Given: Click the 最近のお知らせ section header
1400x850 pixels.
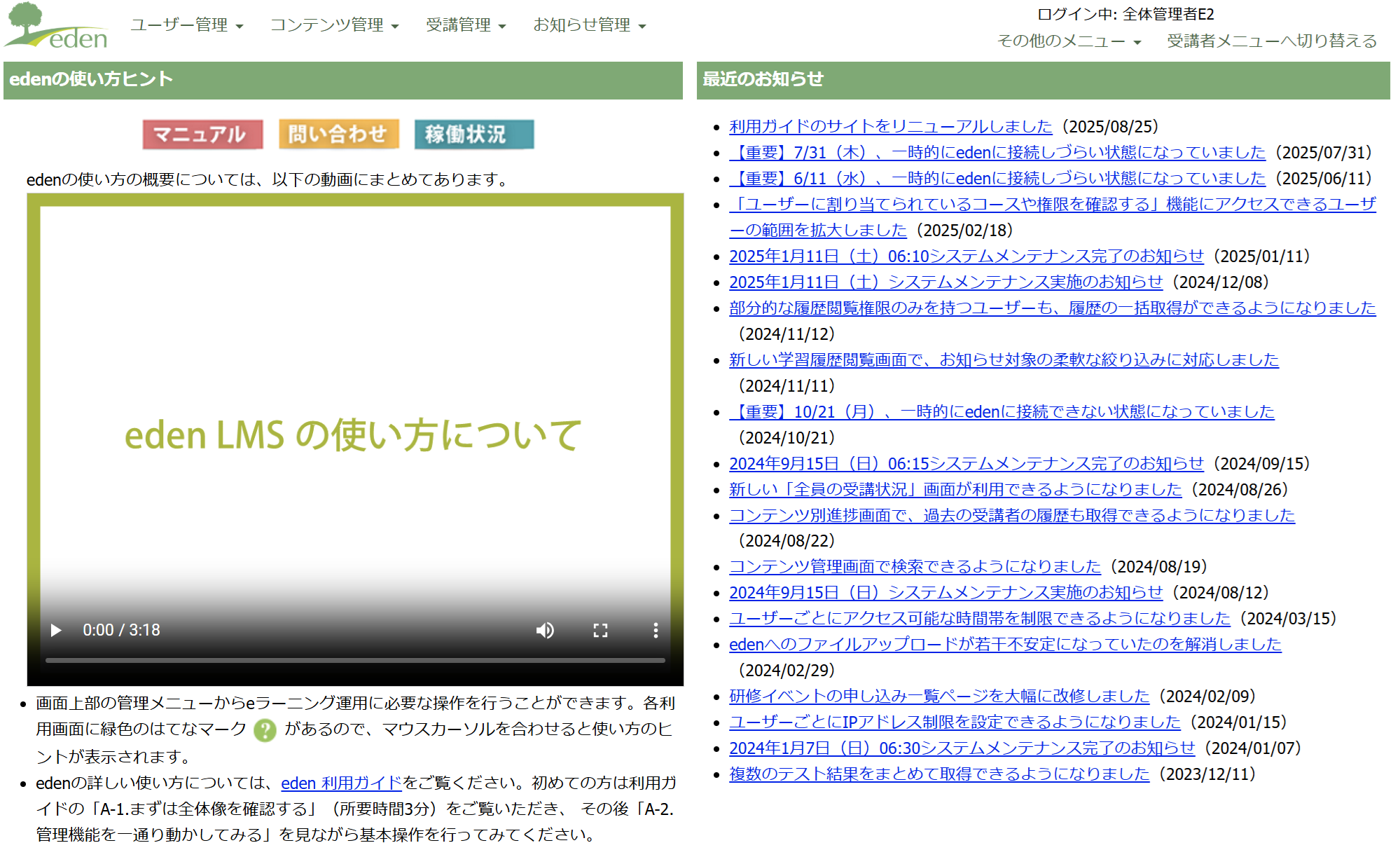Looking at the screenshot, I should tap(1044, 80).
